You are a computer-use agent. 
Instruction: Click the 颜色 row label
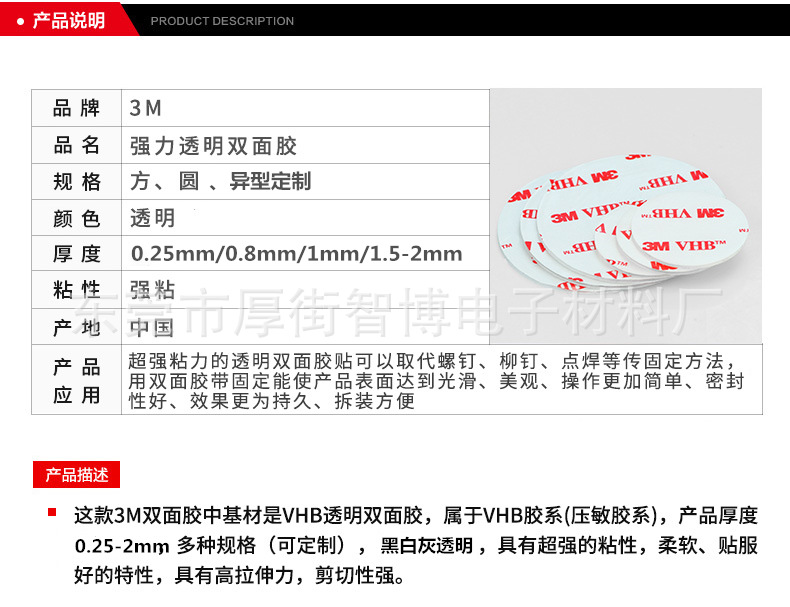77,218
